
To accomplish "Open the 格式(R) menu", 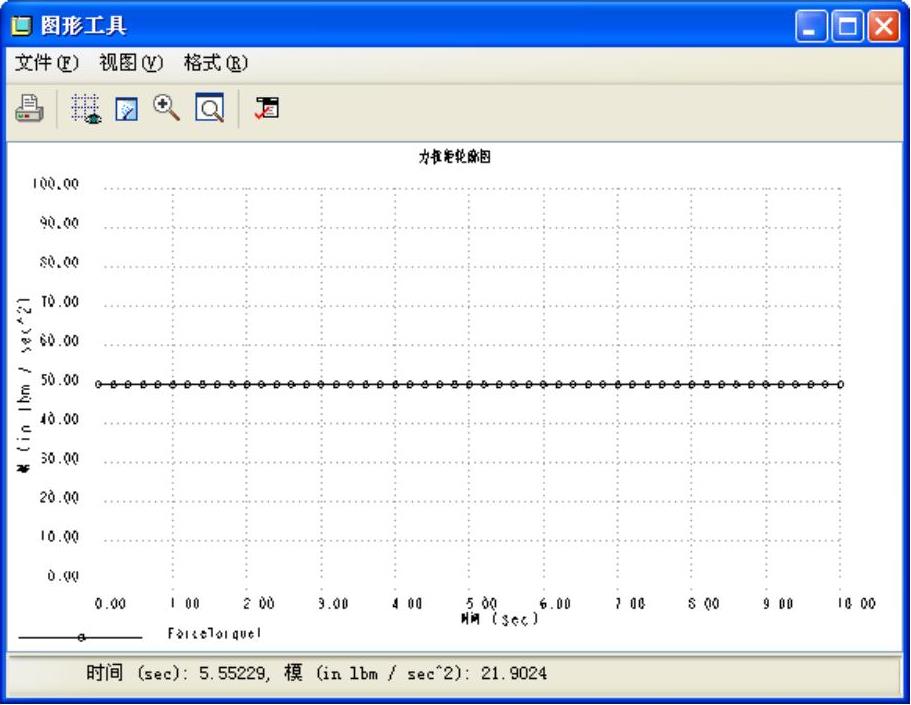I will [x=216, y=63].
